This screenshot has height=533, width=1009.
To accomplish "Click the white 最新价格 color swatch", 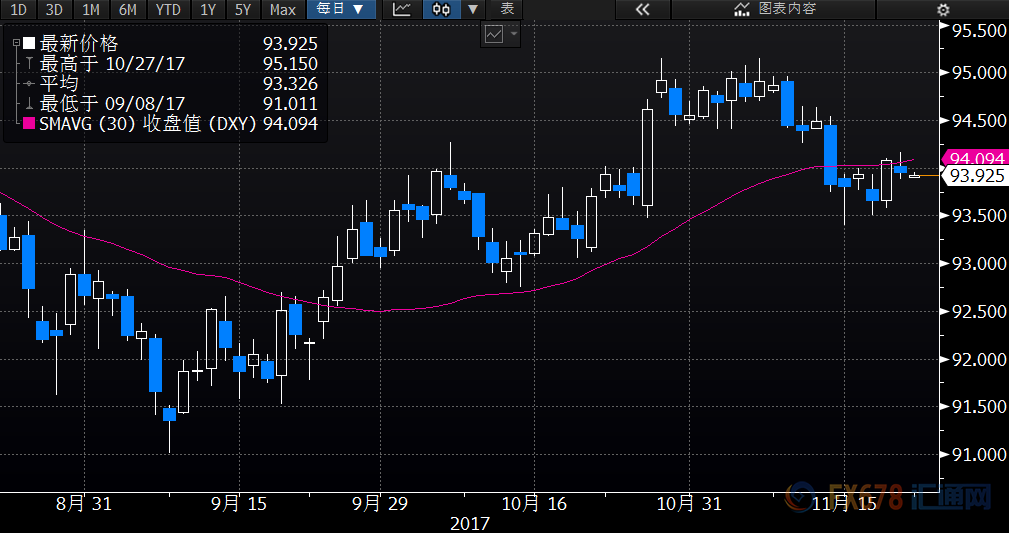I will pyautogui.click(x=29, y=44).
